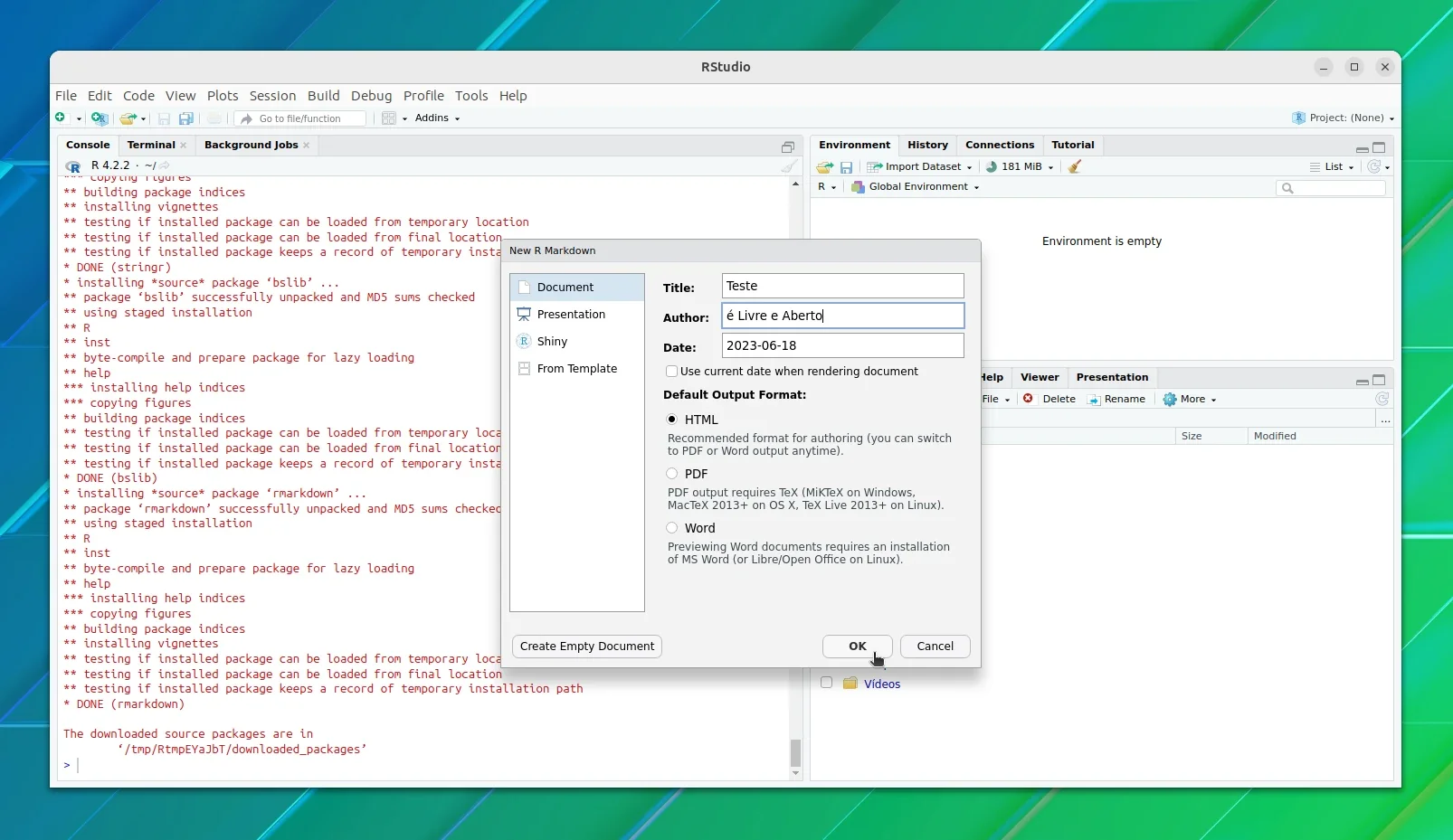Click the red Delete file icon
Viewport: 1453px width, 840px height.
coord(1029,399)
